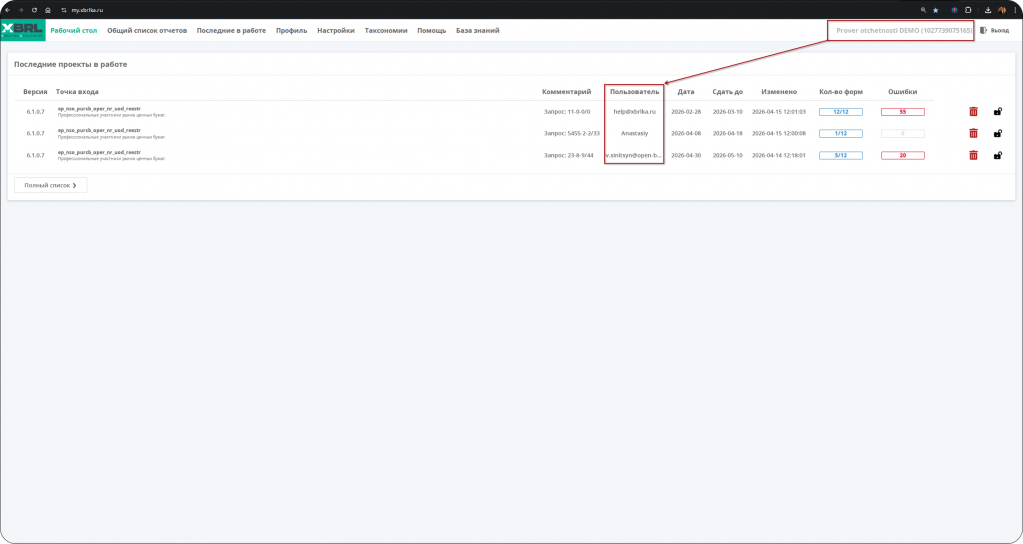Open the Рабочий стол tab
The image size is (1023, 544).
[x=74, y=30]
